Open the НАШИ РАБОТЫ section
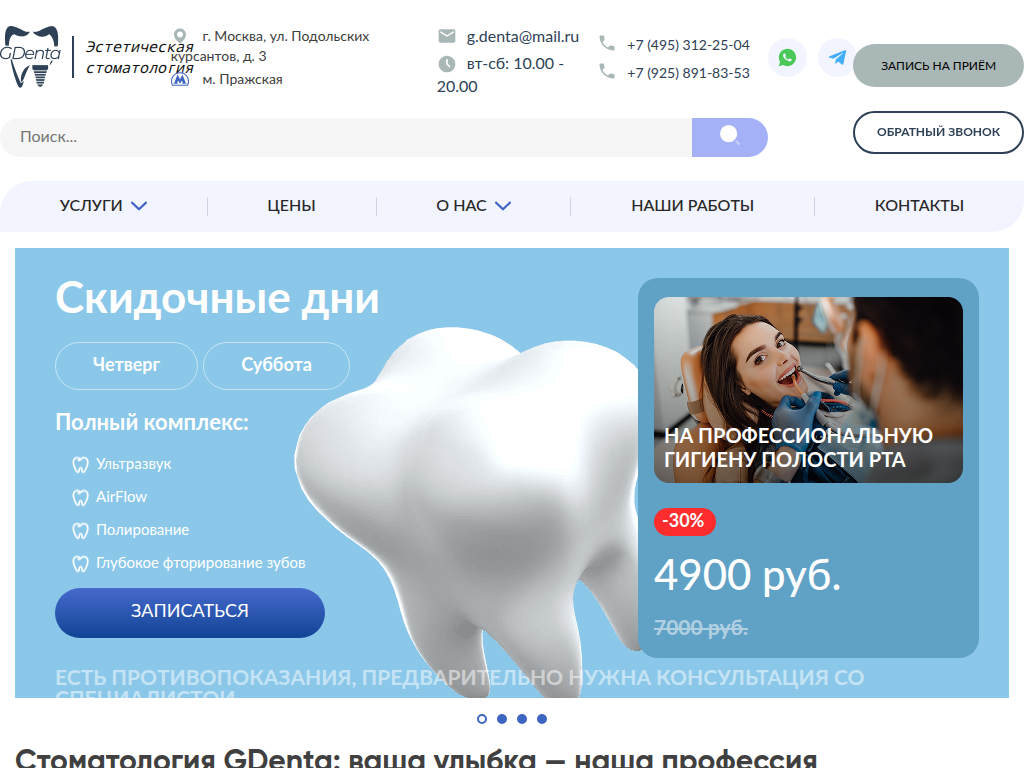Viewport: 1024px width, 768px height. pos(692,205)
